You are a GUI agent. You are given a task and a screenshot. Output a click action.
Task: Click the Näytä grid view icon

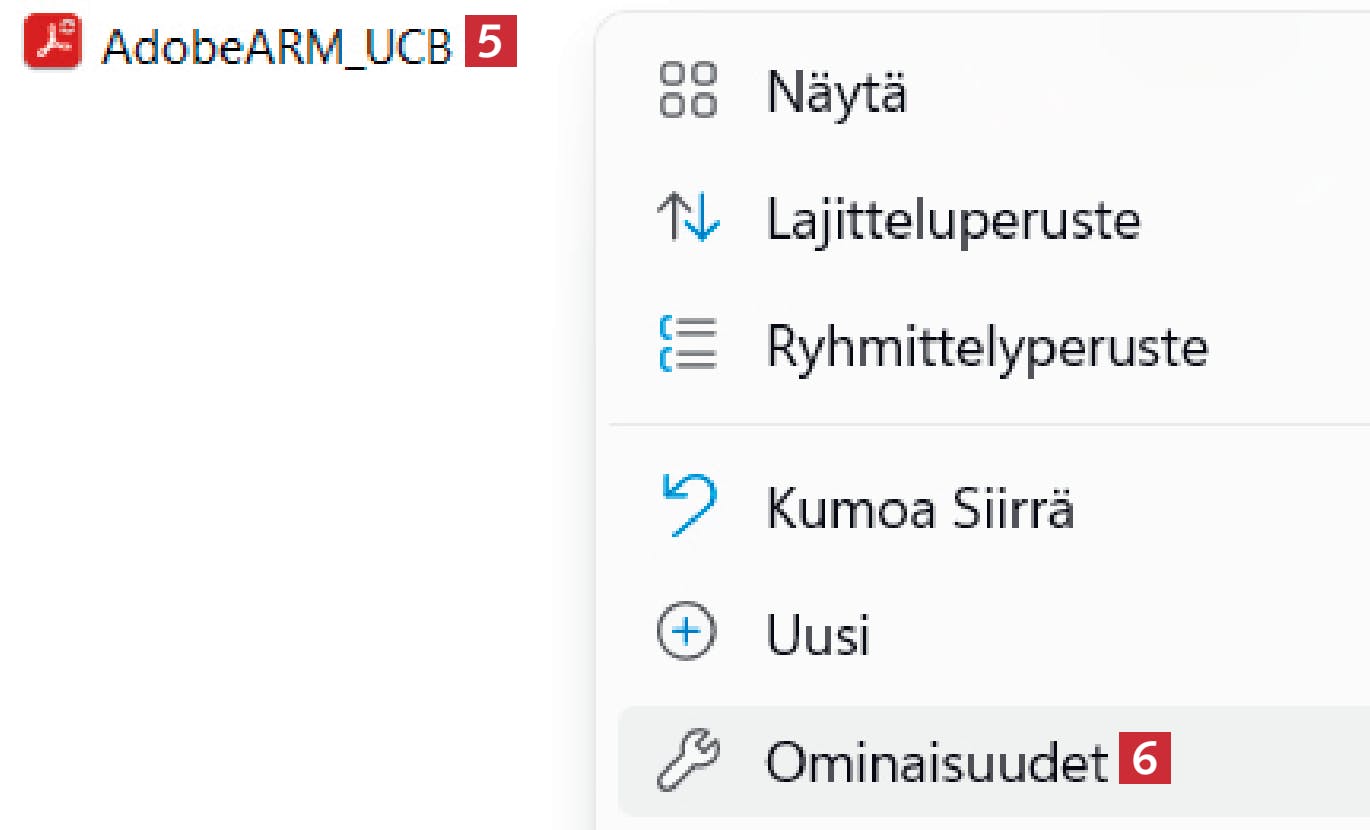coord(688,92)
